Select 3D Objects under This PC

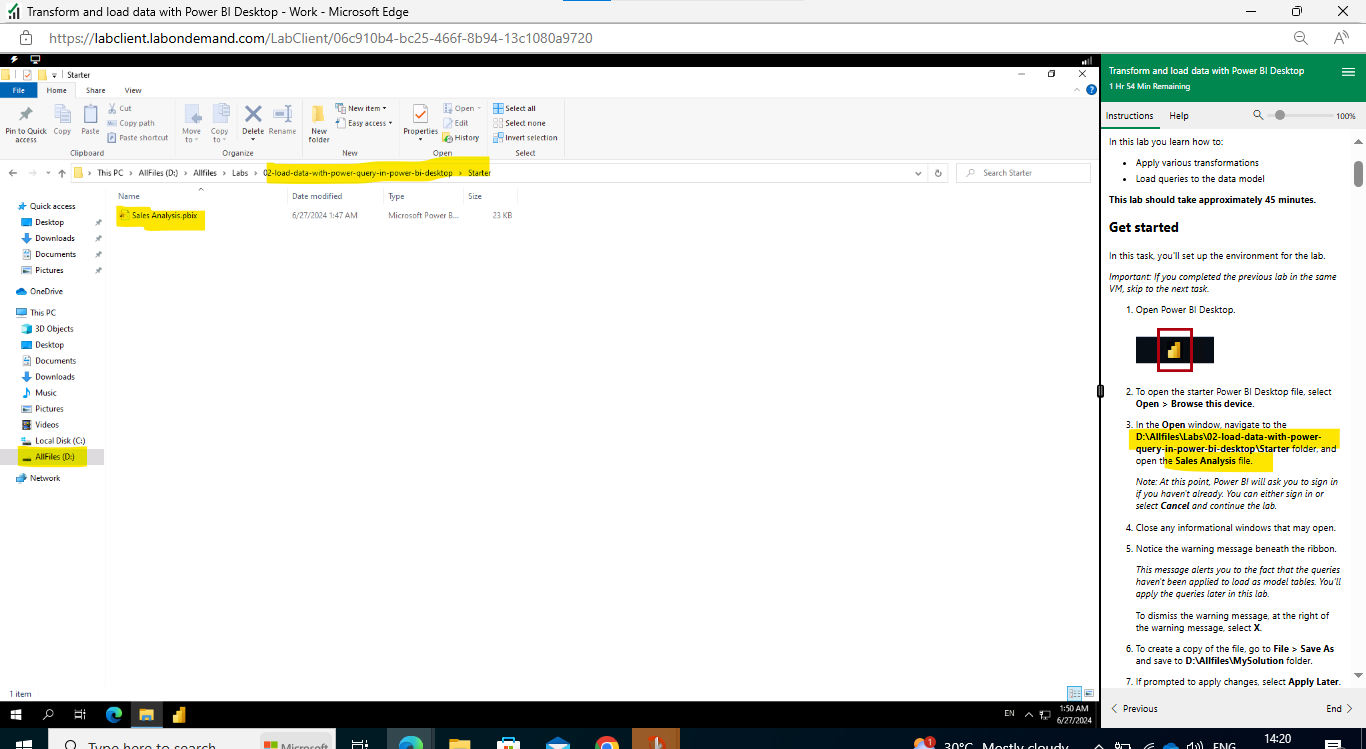54,329
